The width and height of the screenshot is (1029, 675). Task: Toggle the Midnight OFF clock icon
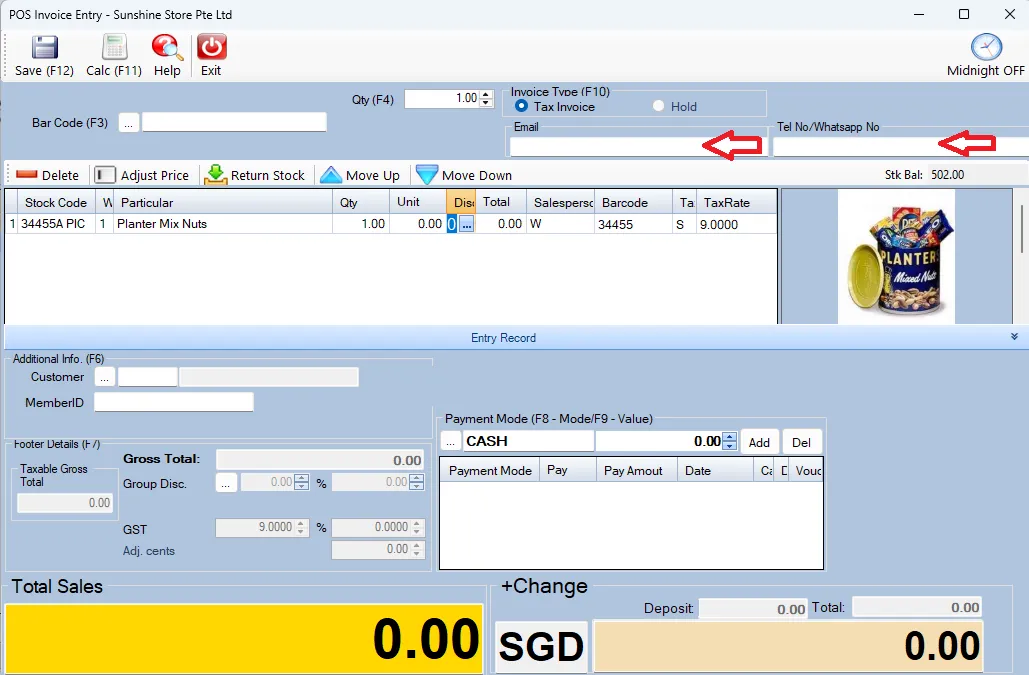[986, 48]
